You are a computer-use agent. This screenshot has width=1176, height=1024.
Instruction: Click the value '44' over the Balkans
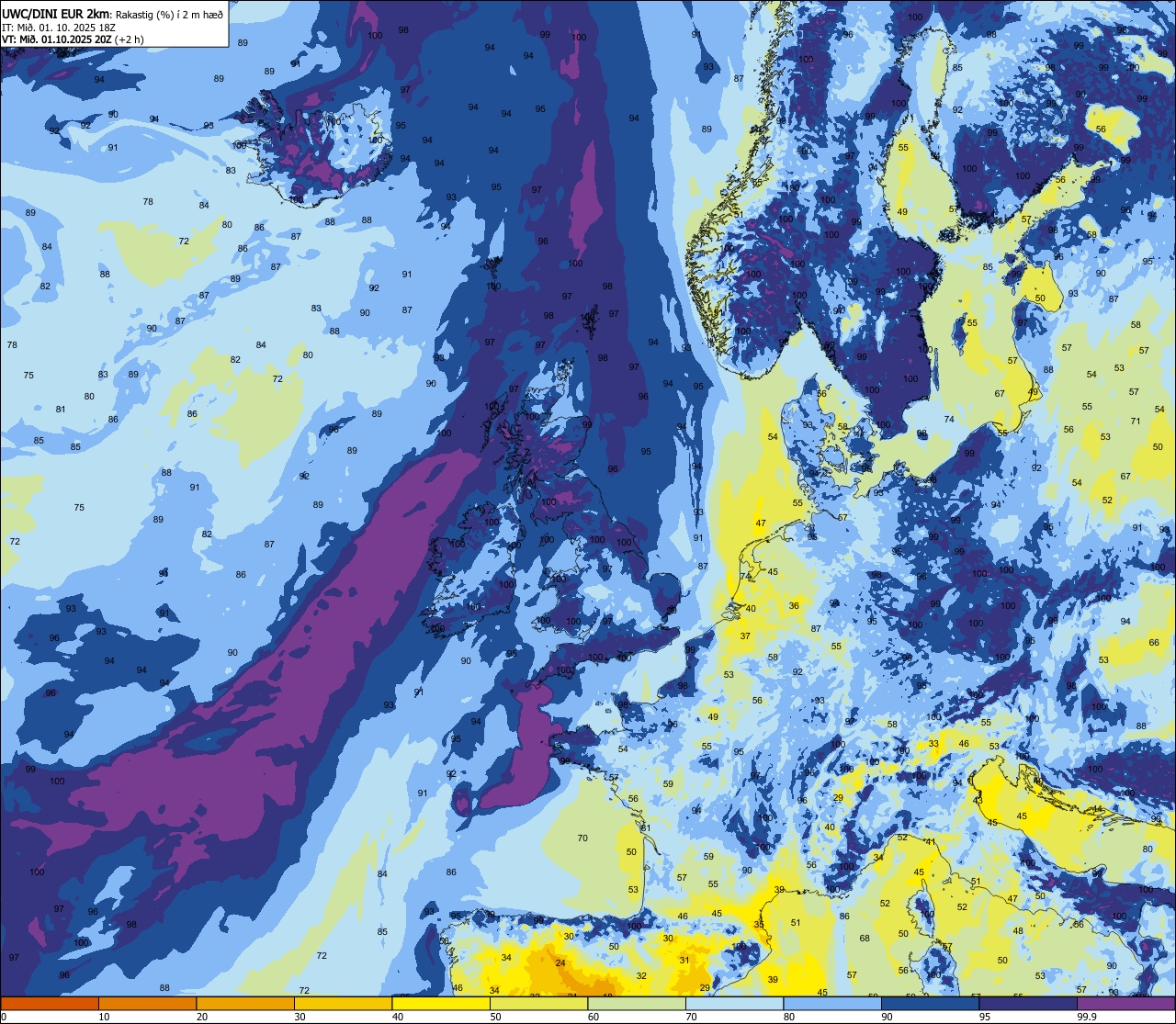1098,808
